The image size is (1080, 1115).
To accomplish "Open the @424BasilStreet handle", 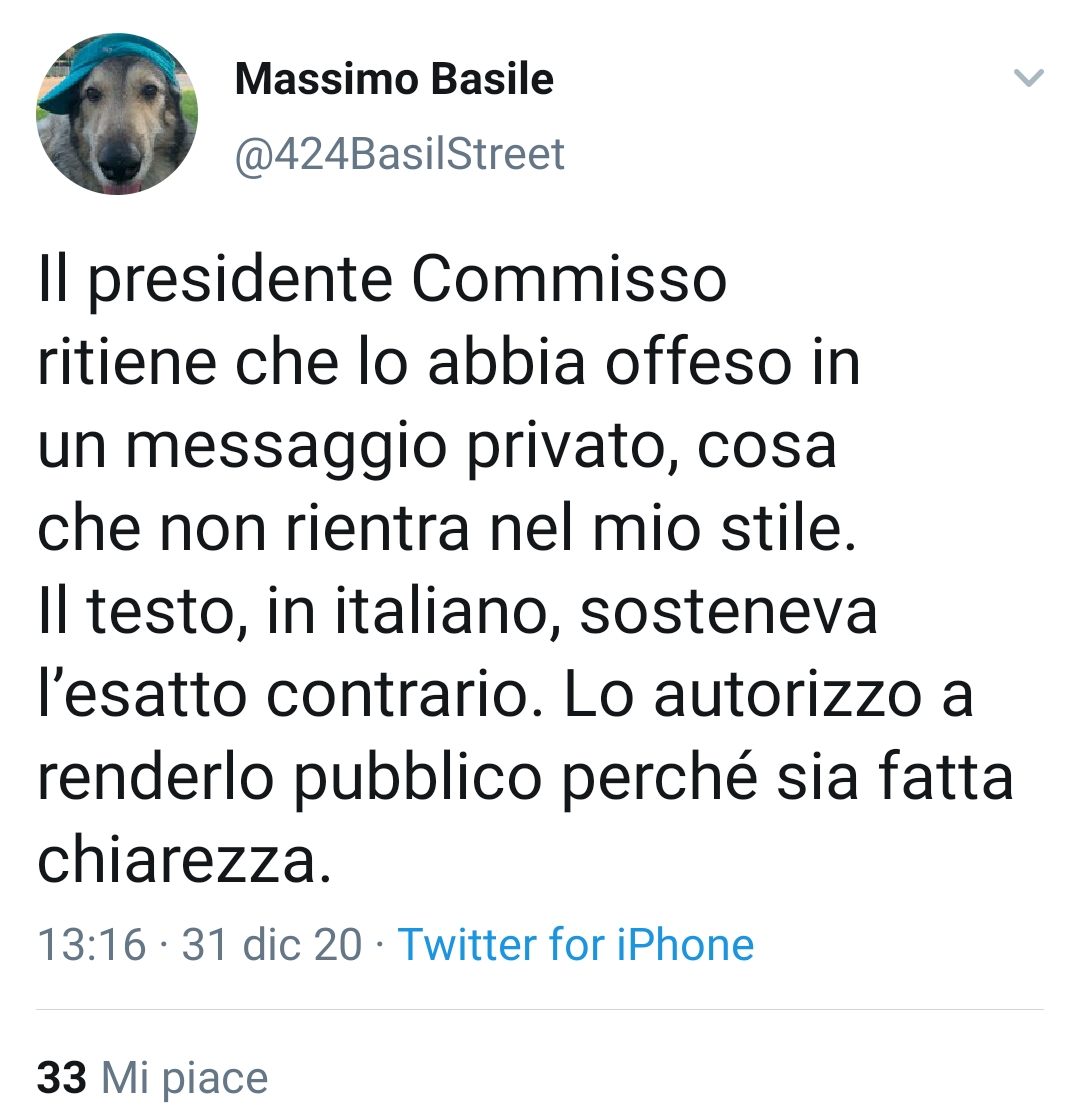I will tap(400, 152).
